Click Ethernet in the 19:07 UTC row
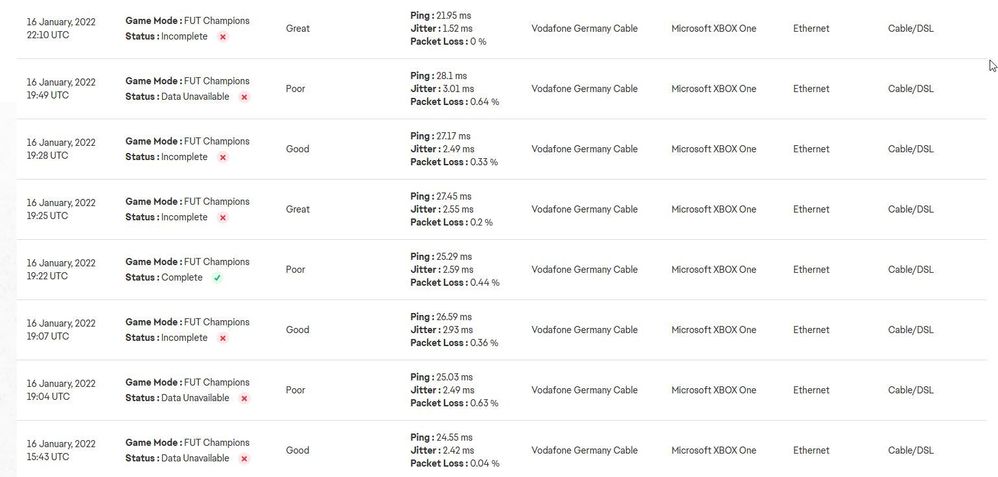Screen dimensions: 998x477 click(811, 330)
